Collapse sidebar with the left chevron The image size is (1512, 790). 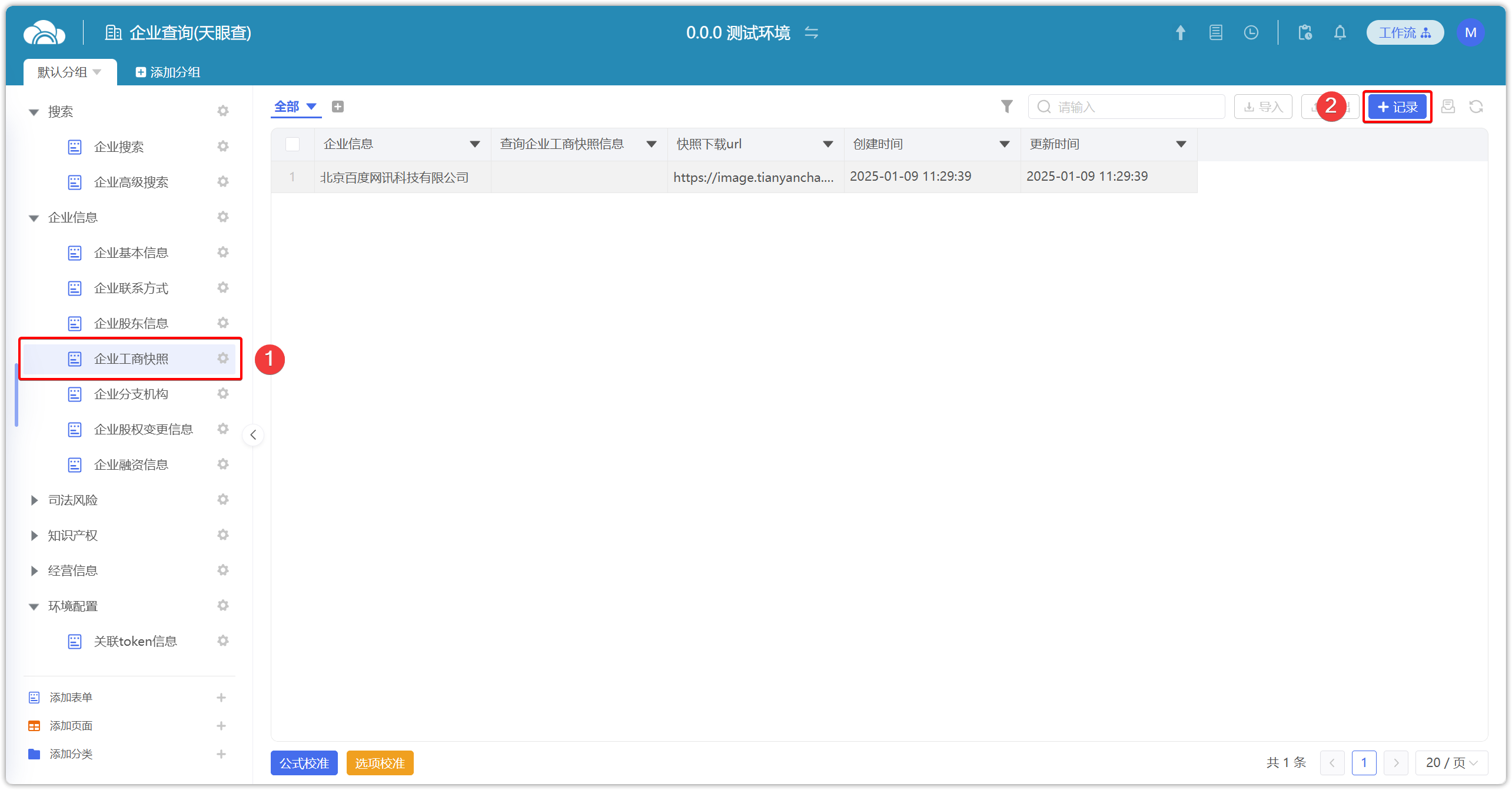coord(253,435)
